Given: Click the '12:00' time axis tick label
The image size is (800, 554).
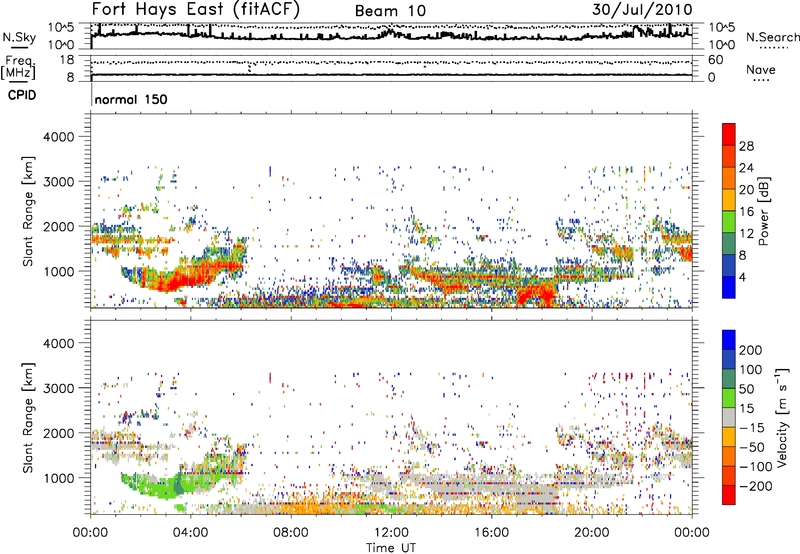Looking at the screenshot, I should click(391, 533).
